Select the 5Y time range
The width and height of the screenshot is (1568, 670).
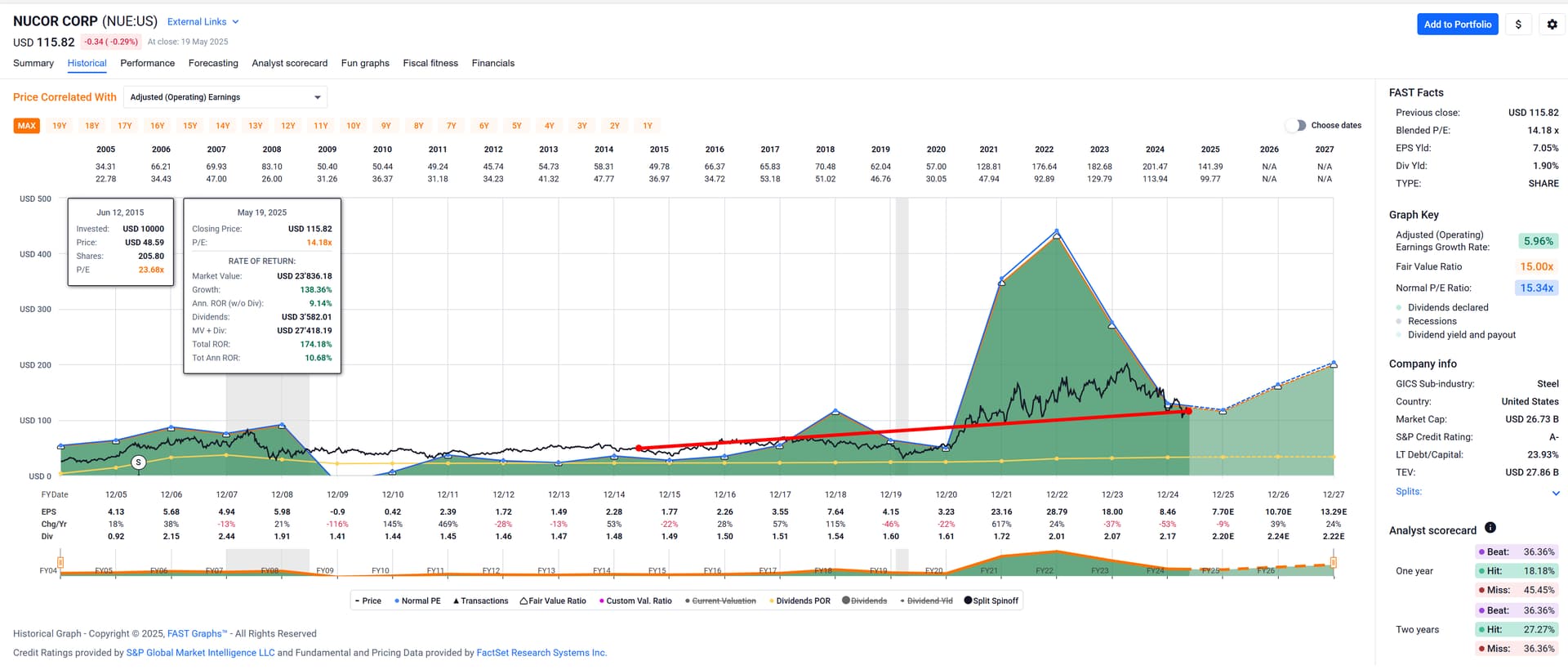[517, 126]
